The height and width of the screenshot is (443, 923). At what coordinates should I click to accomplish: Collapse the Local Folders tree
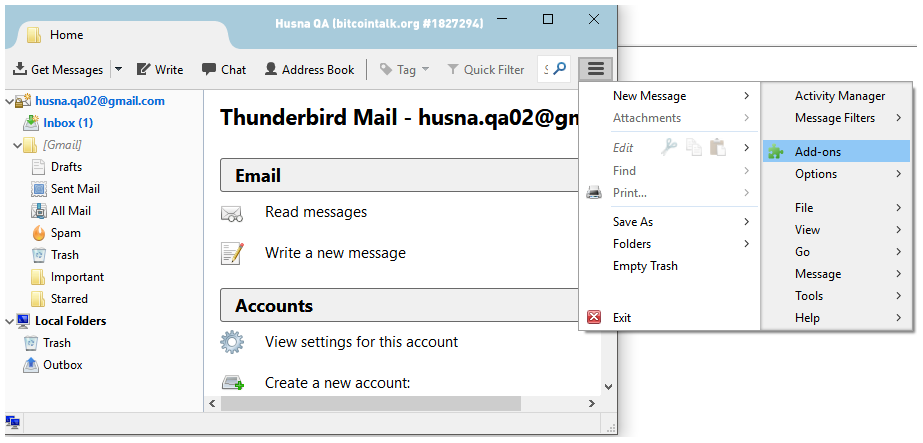(9, 321)
